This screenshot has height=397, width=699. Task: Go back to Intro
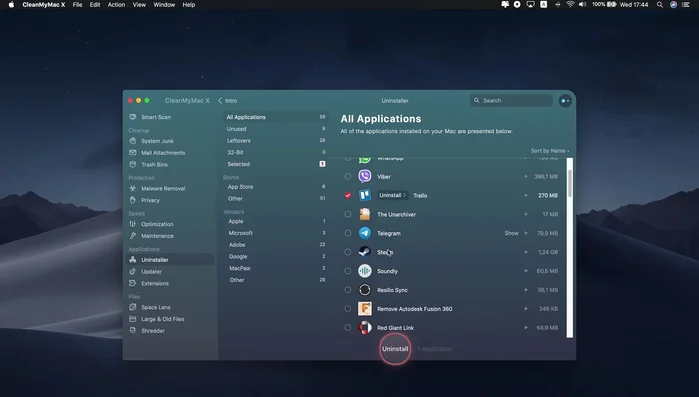(x=227, y=101)
